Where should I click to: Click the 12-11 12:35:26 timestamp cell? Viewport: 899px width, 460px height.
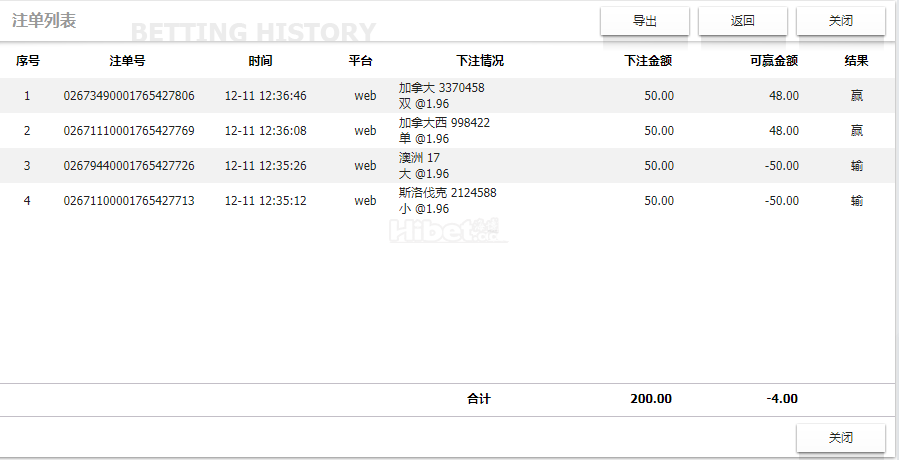click(266, 166)
